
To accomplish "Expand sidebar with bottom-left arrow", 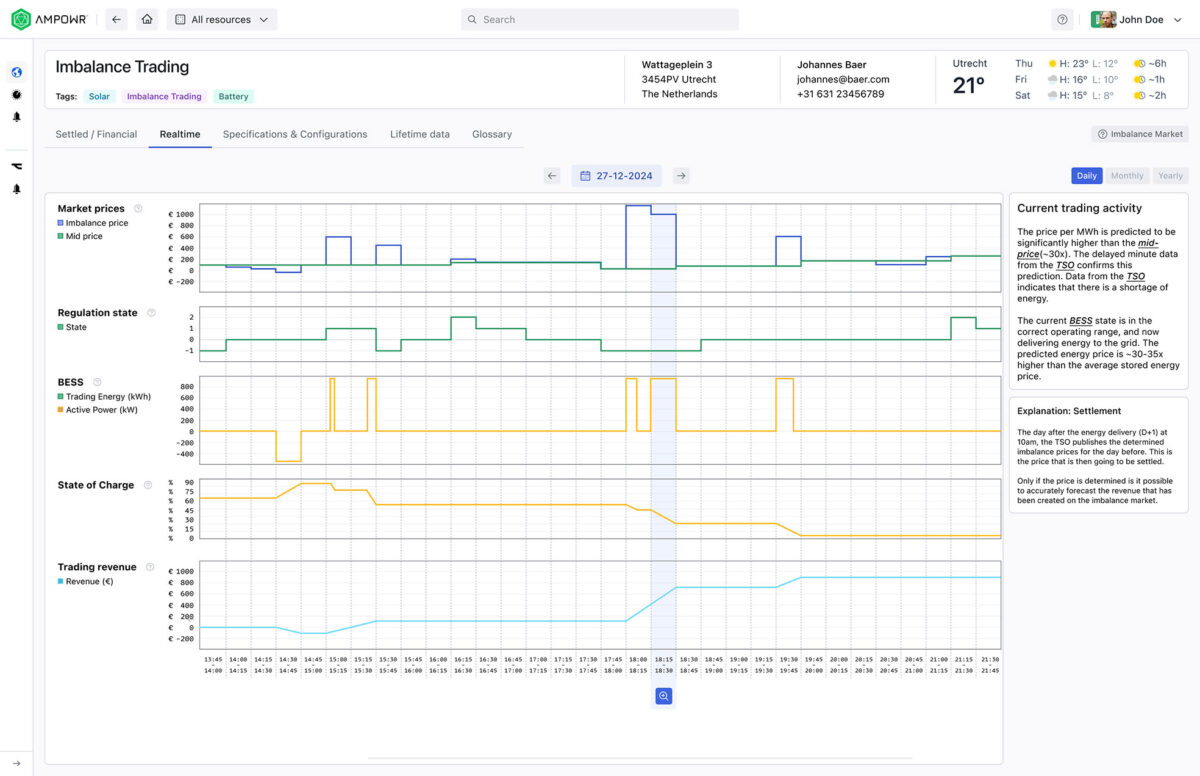I will point(16,763).
